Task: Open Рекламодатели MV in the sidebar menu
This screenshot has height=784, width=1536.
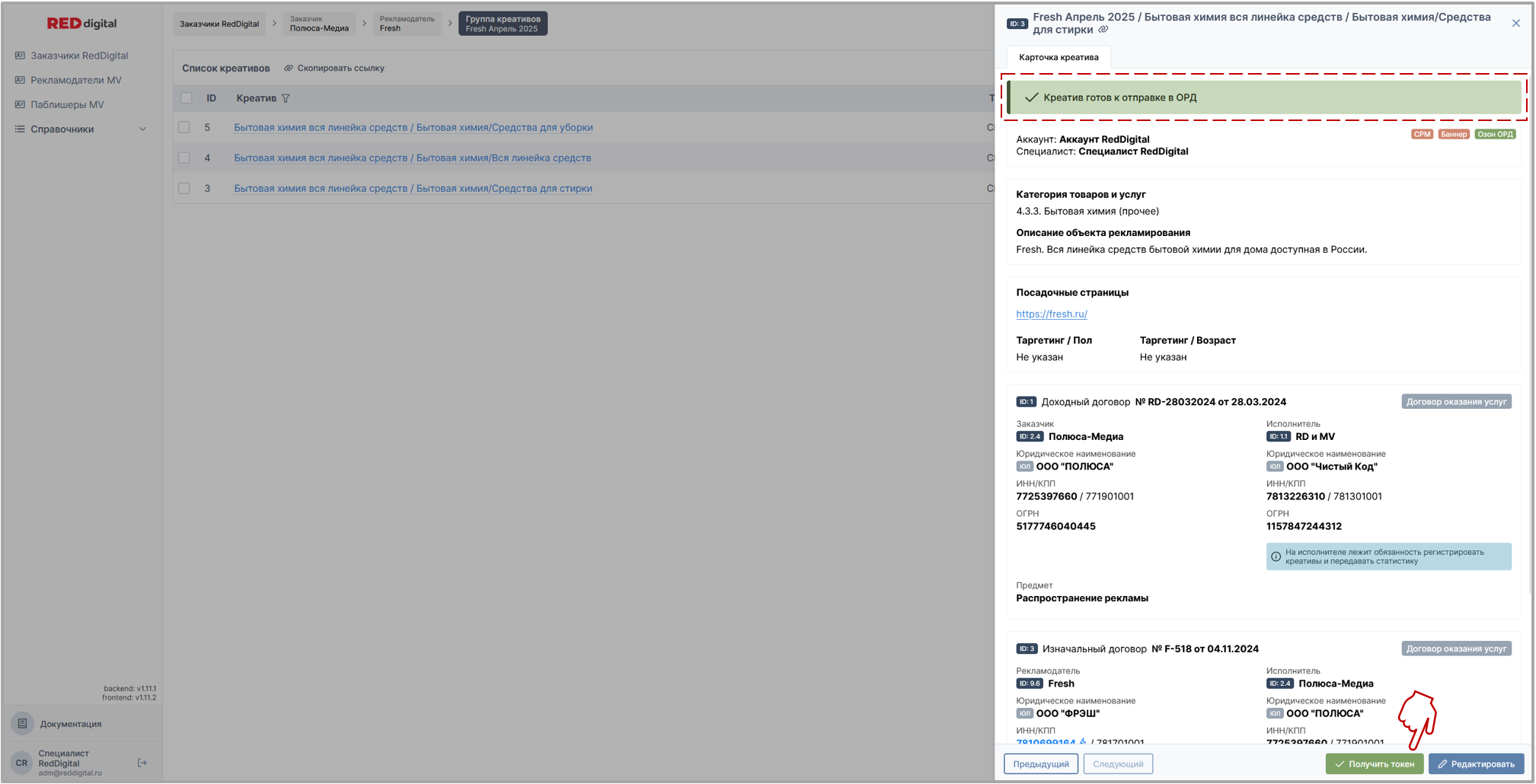Action: (75, 80)
